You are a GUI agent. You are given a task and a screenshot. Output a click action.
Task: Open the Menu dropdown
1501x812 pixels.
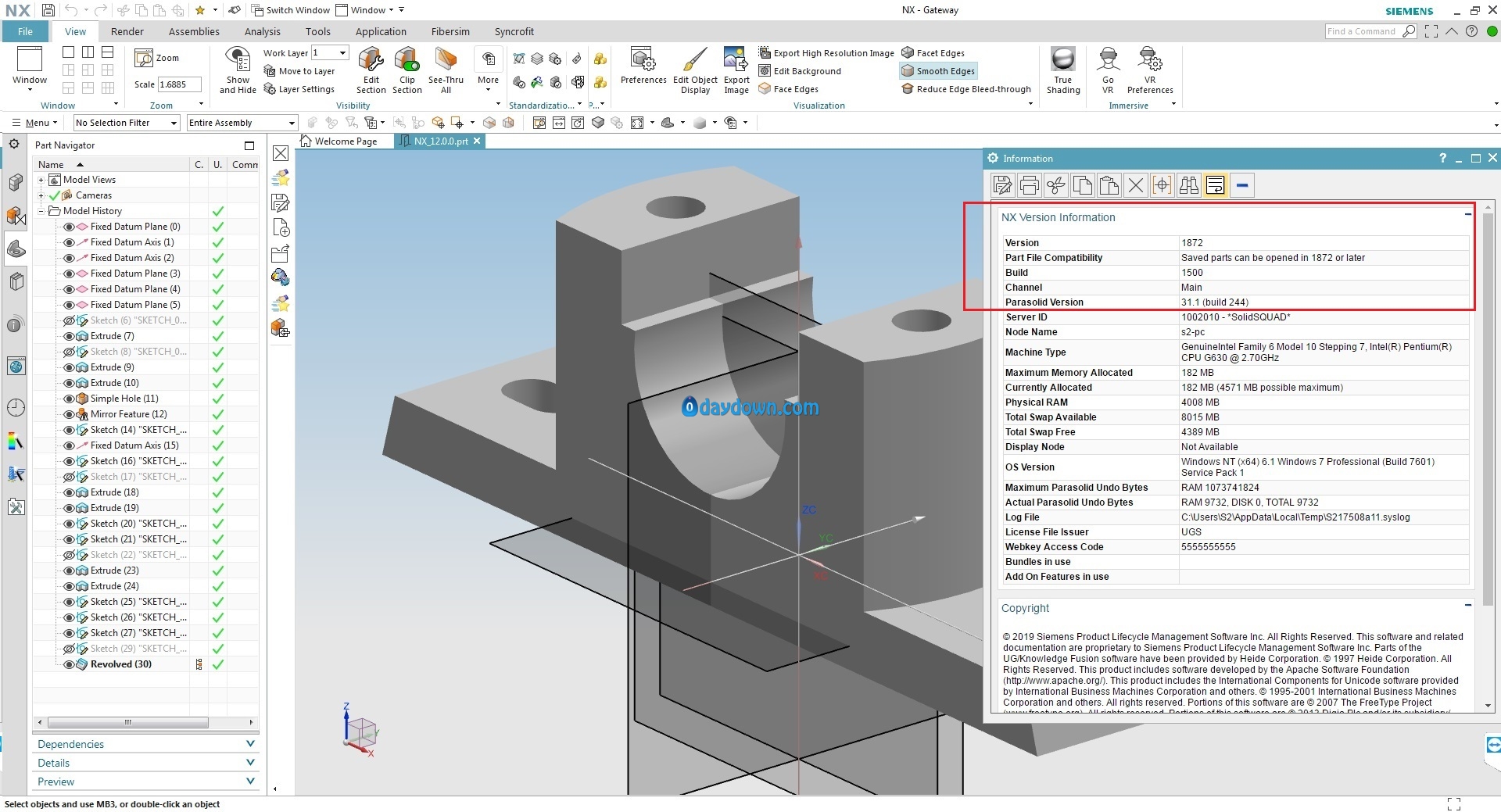point(35,123)
